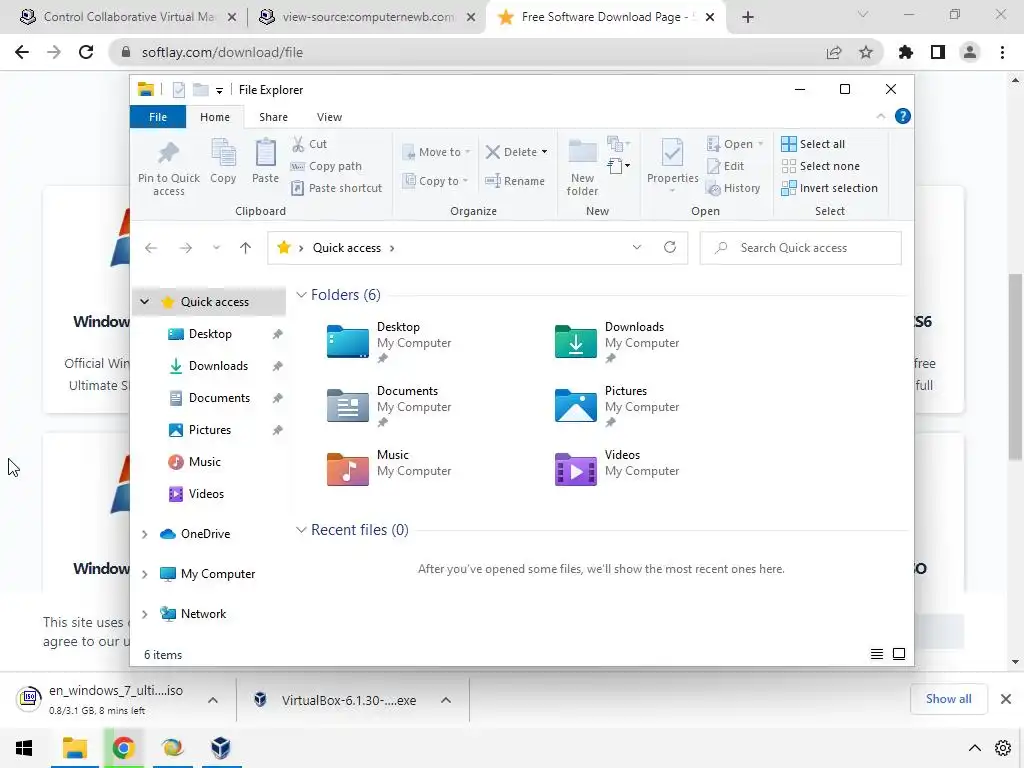The height and width of the screenshot is (768, 1024).
Task: Click Cut in the Clipboard group
Action: 310,144
